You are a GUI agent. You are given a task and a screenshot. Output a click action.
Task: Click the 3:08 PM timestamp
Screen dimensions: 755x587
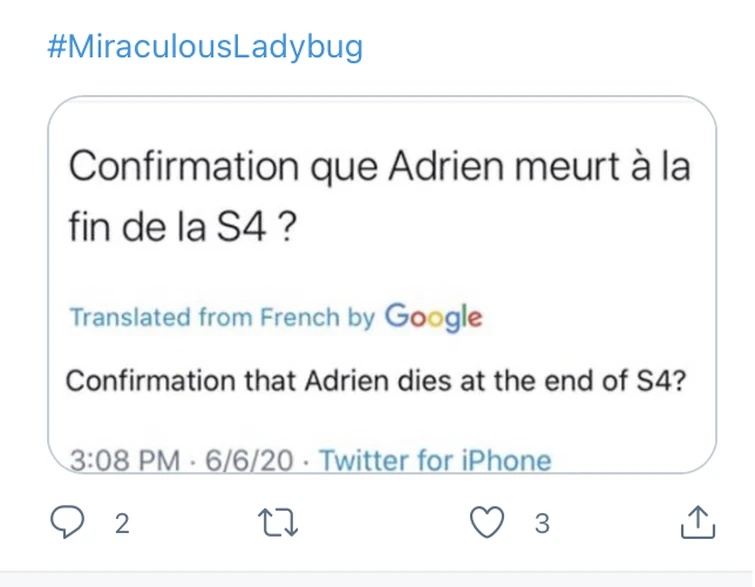coord(124,461)
